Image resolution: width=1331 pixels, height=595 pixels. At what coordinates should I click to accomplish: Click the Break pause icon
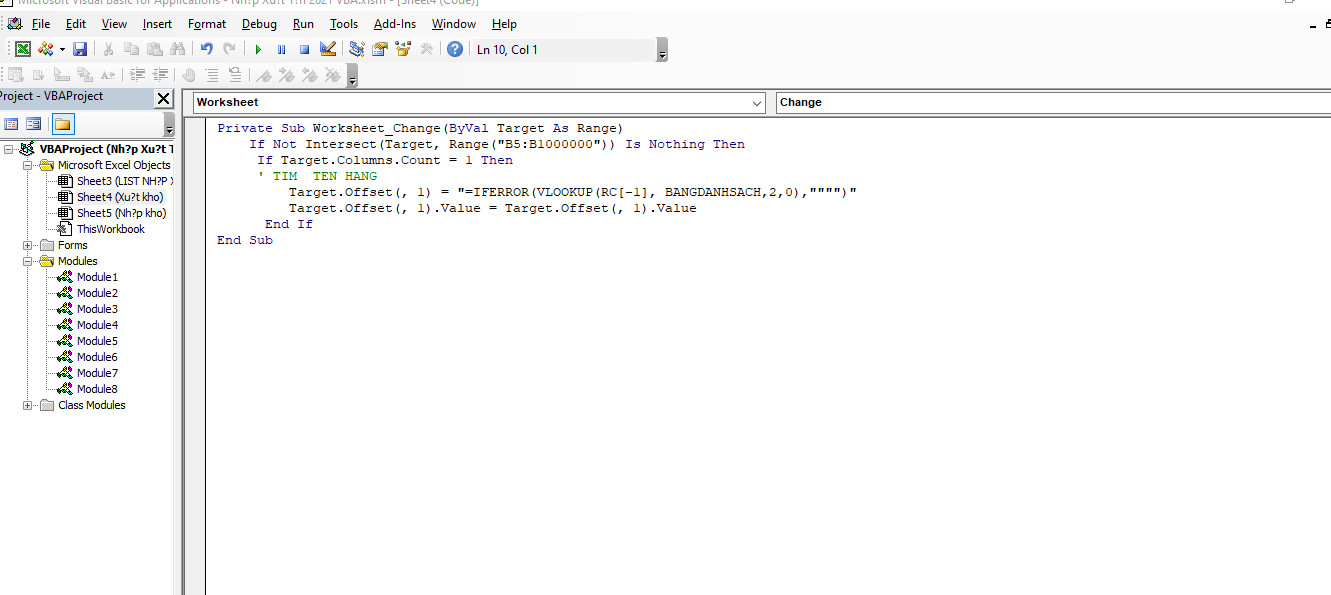click(x=281, y=49)
